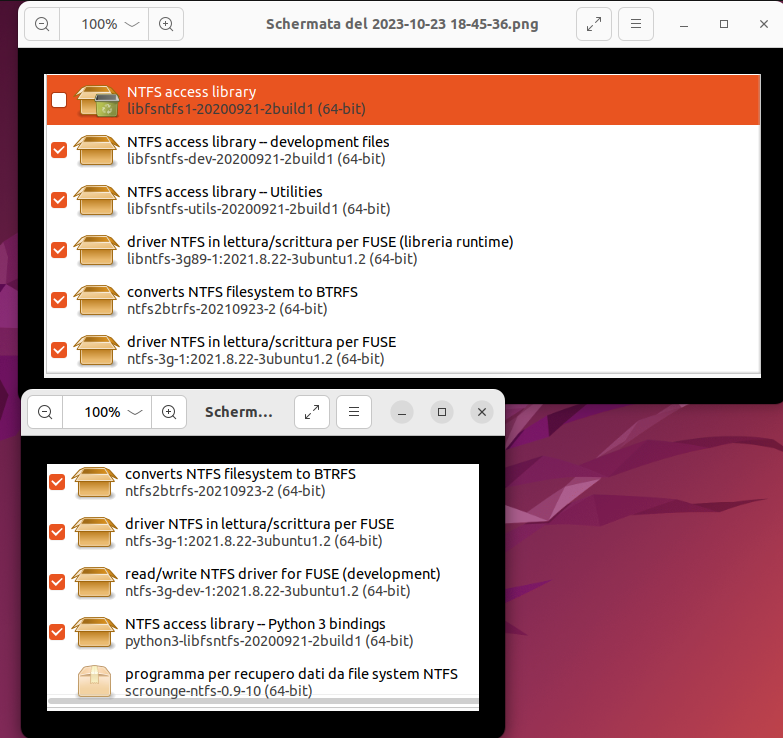
Task: Click the truncated 'Scherm...' title of bottom window
Action: (x=239, y=412)
